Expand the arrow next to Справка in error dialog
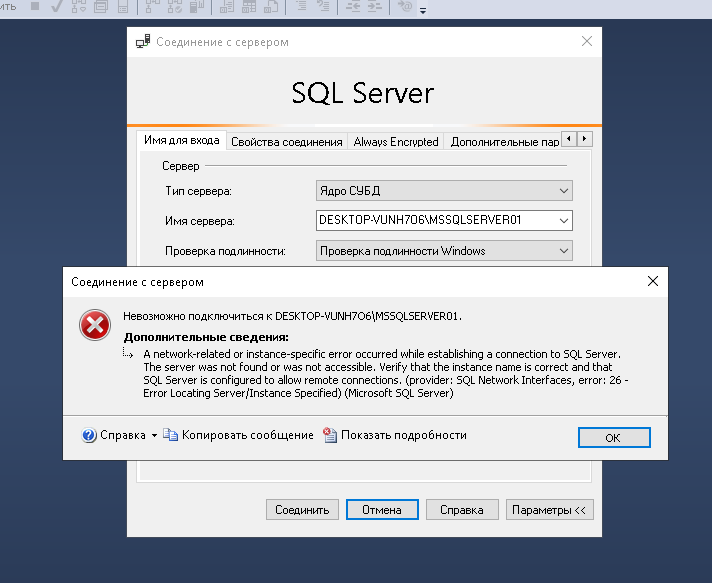This screenshot has width=712, height=583. (x=154, y=435)
